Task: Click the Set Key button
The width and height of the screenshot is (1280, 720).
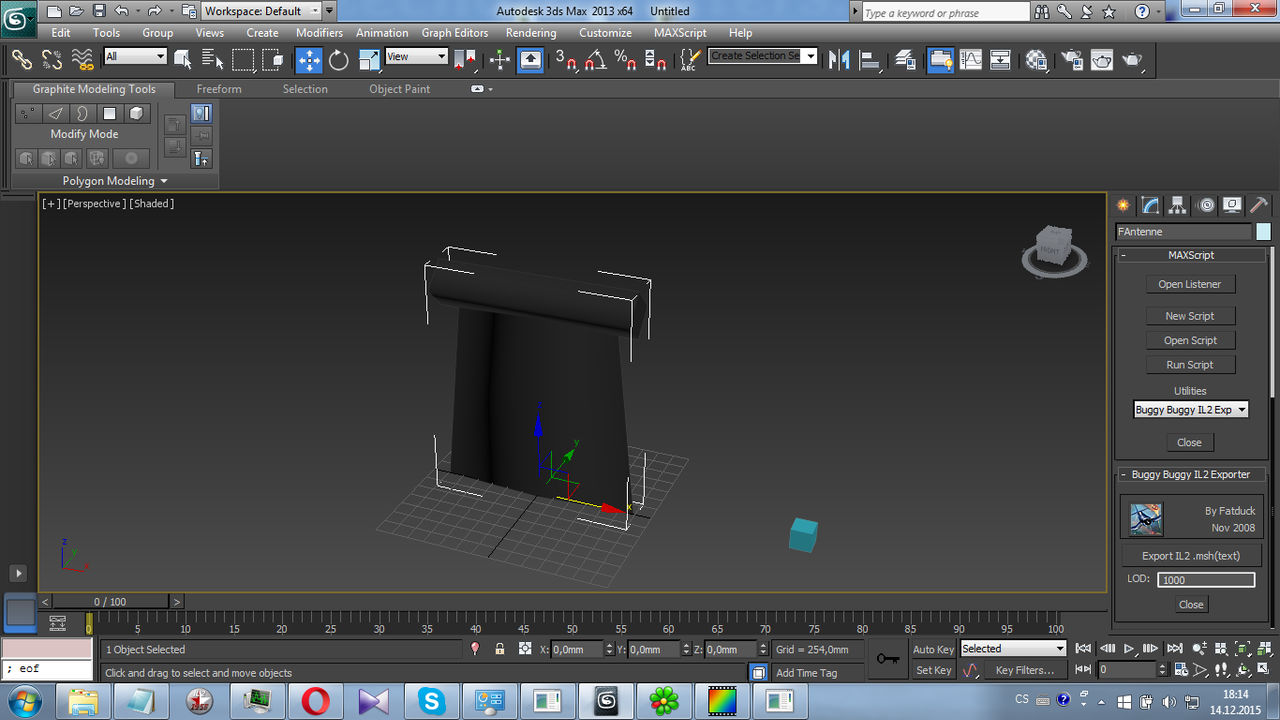Action: [933, 670]
